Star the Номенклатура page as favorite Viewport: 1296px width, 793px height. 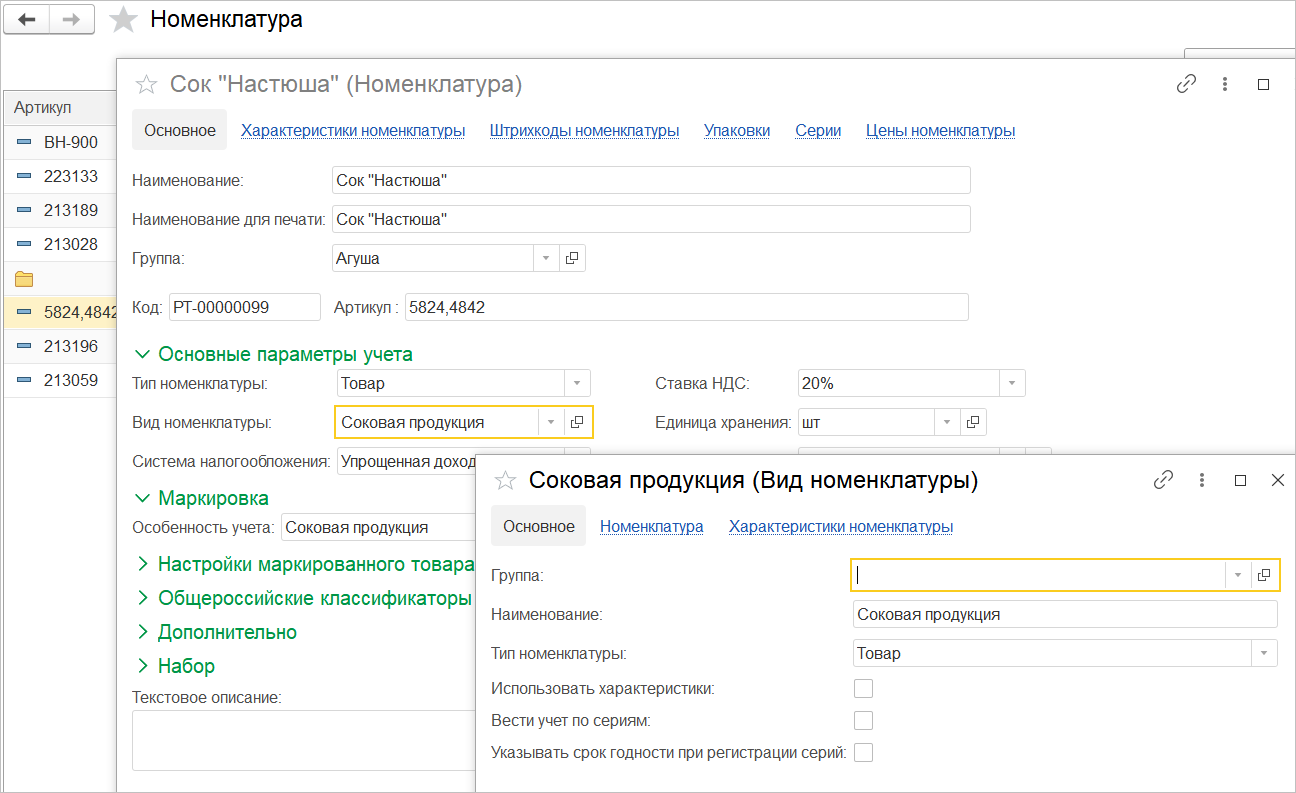123,20
